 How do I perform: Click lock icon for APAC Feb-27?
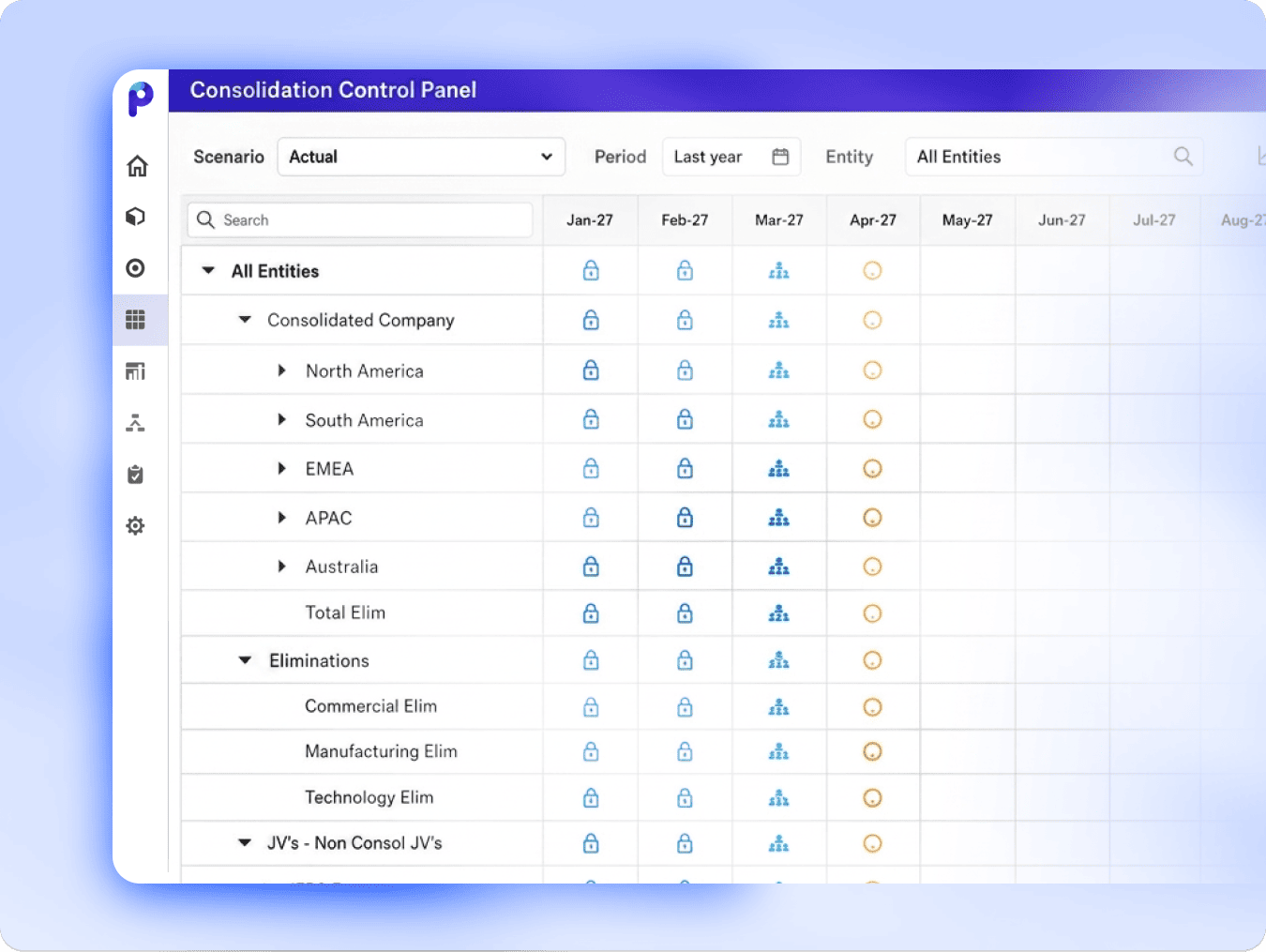[x=686, y=518]
